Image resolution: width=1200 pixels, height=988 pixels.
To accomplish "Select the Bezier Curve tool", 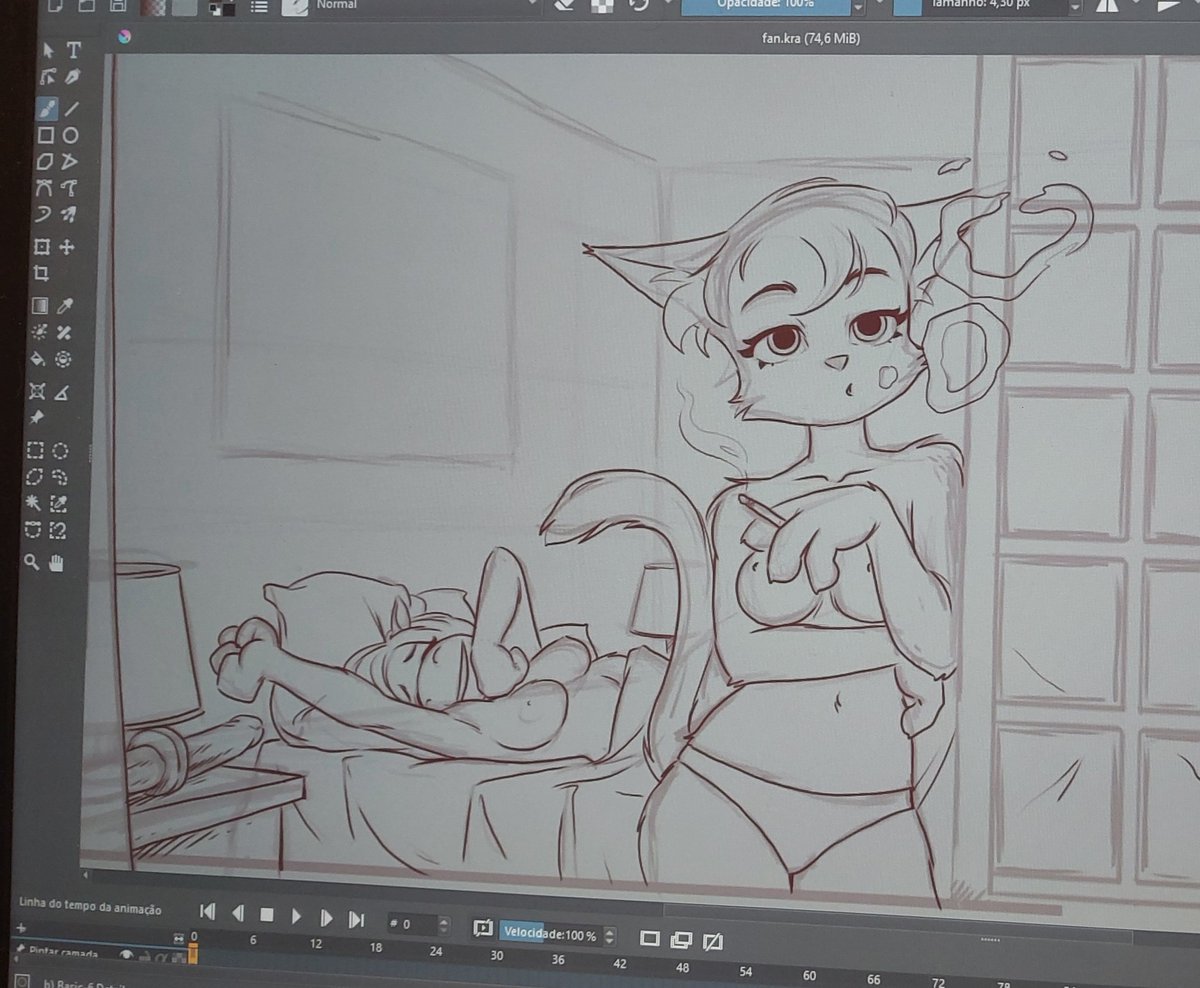I will (x=43, y=188).
